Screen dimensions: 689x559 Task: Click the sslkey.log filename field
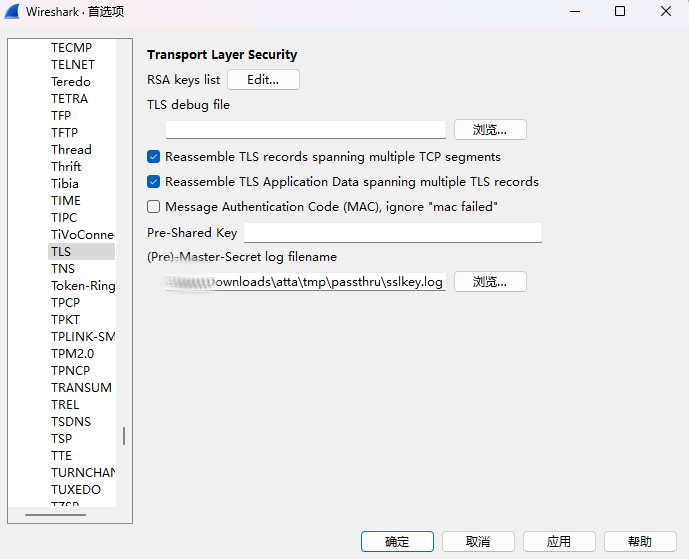pos(306,281)
